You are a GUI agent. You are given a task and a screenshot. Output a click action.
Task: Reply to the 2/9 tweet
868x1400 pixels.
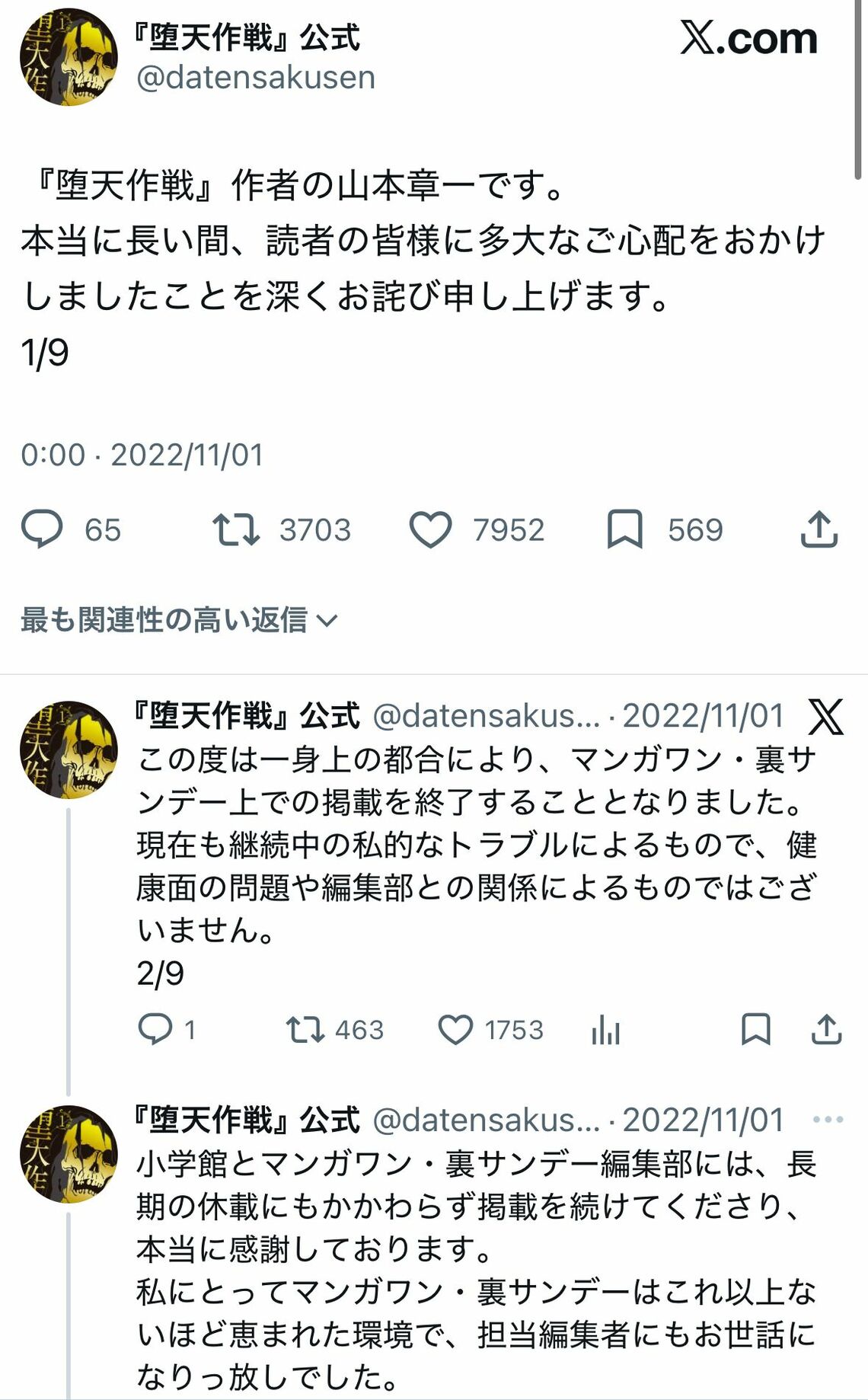point(159,1030)
